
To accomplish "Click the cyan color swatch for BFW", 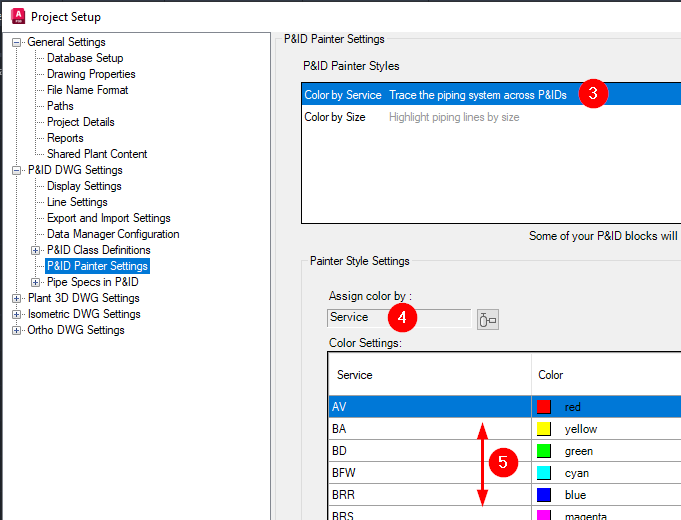I will pyautogui.click(x=544, y=473).
